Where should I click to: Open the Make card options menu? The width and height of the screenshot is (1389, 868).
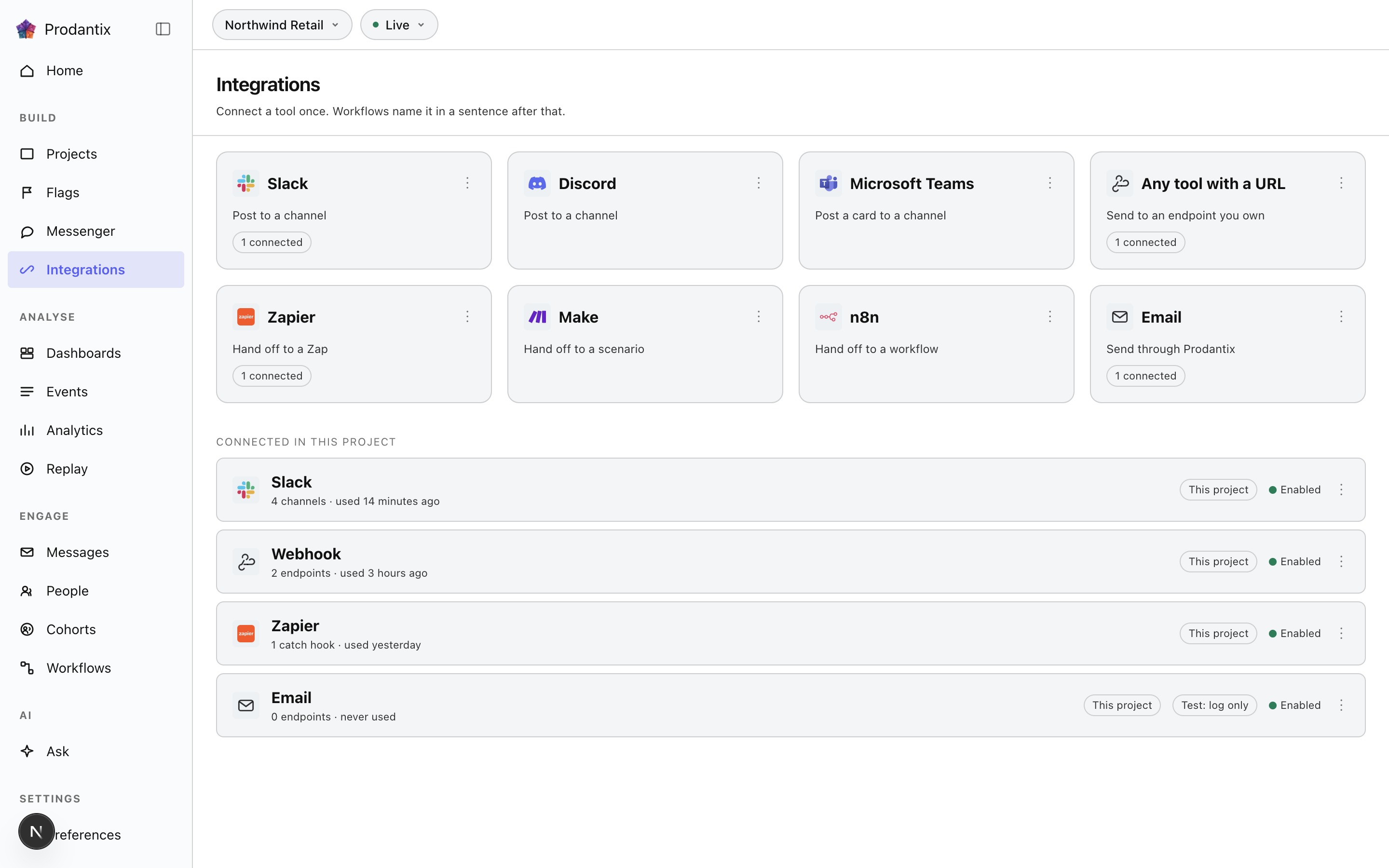(758, 317)
